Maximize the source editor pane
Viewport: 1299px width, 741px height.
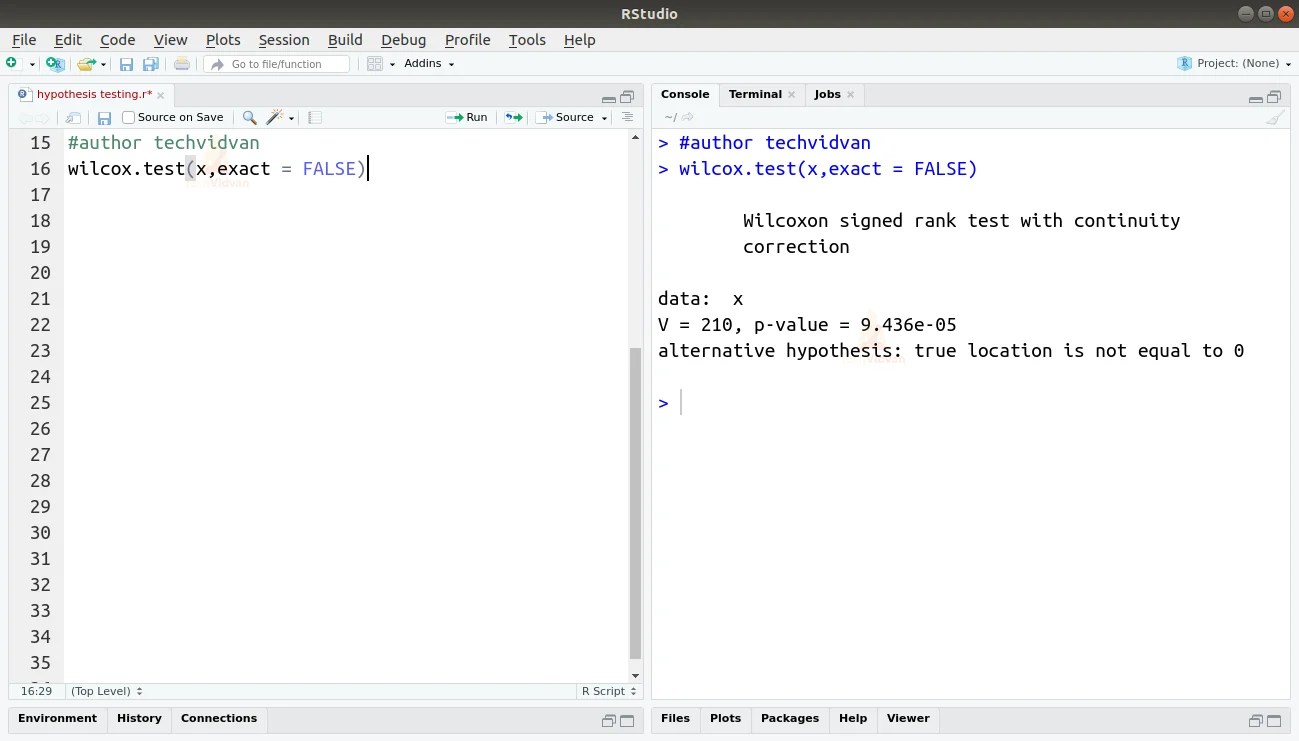click(627, 97)
